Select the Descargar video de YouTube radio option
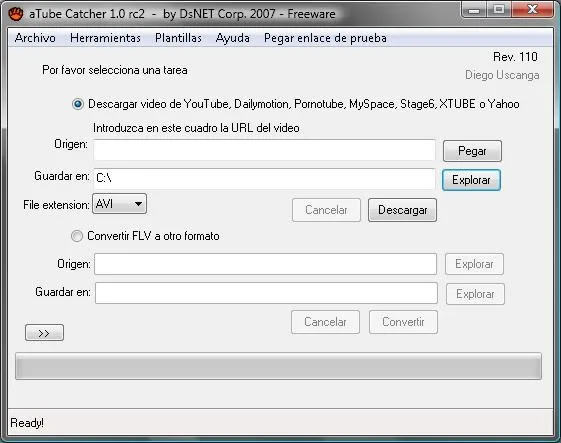The width and height of the screenshot is (561, 443). (x=78, y=104)
